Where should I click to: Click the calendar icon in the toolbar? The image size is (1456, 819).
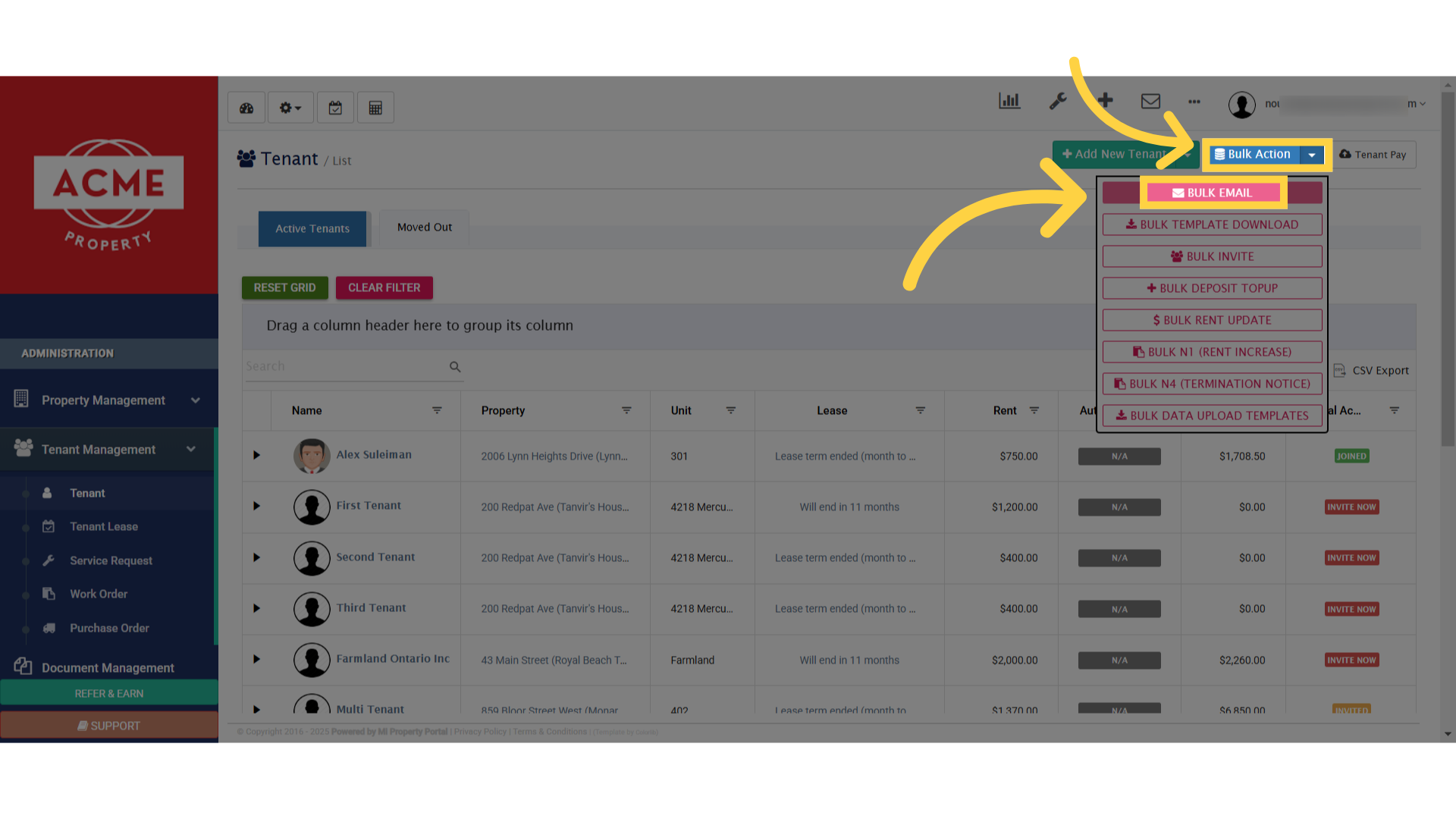pos(335,107)
